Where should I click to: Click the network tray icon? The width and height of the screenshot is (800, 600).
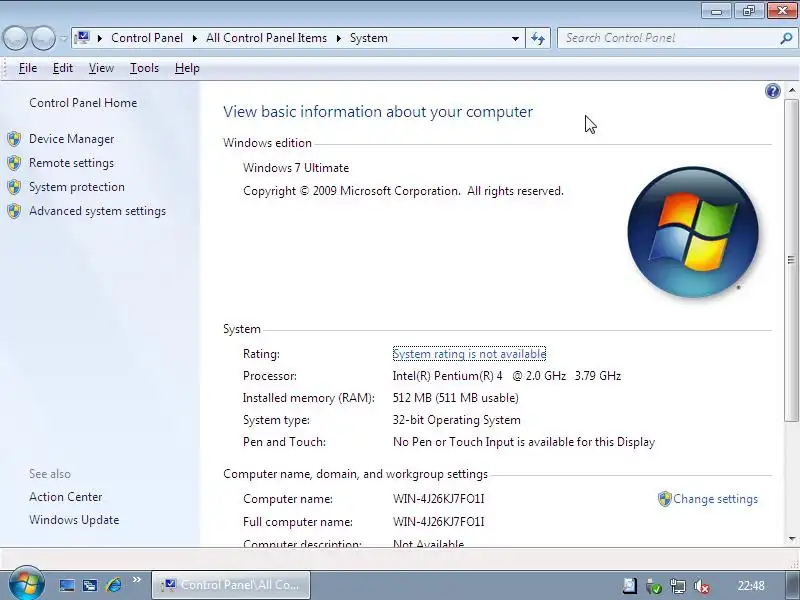click(678, 586)
